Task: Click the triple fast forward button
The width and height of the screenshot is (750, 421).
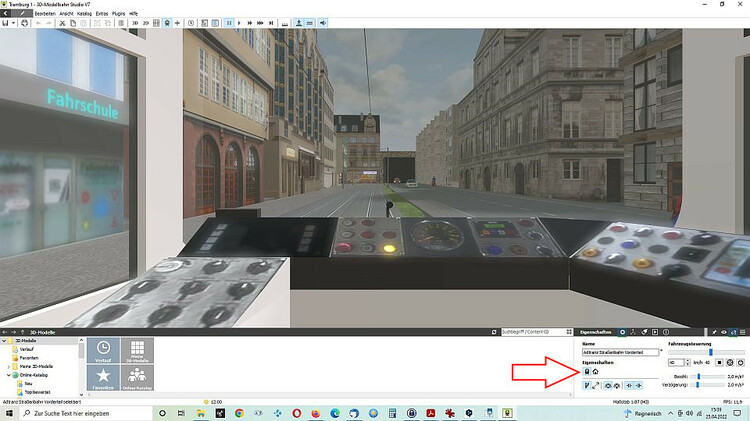Action: click(x=260, y=23)
